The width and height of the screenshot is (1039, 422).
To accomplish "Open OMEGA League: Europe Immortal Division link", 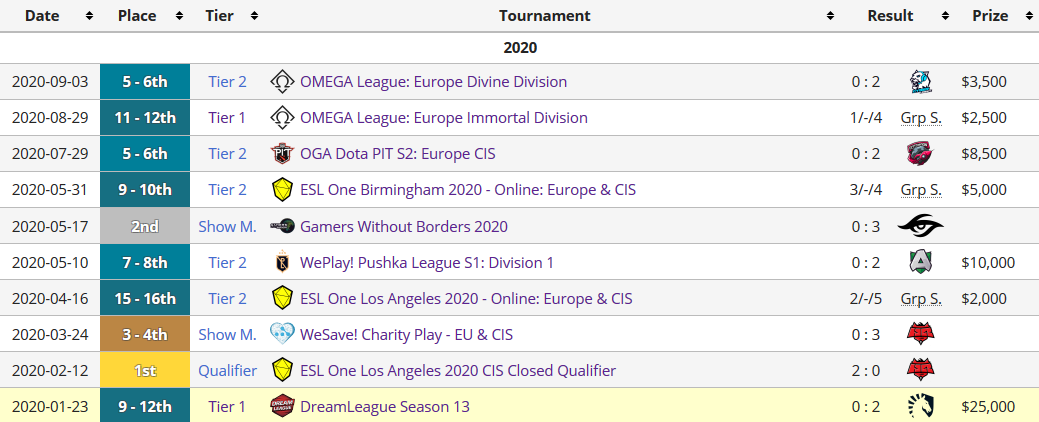I will point(443,118).
